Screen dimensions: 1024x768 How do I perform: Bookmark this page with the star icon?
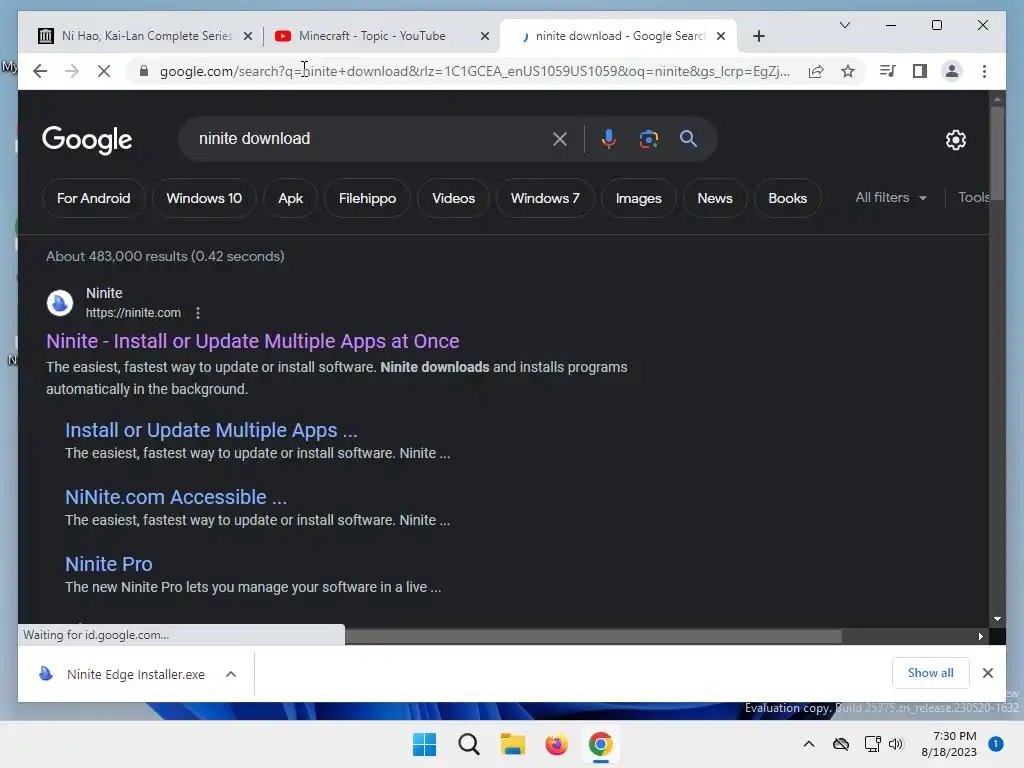point(848,71)
